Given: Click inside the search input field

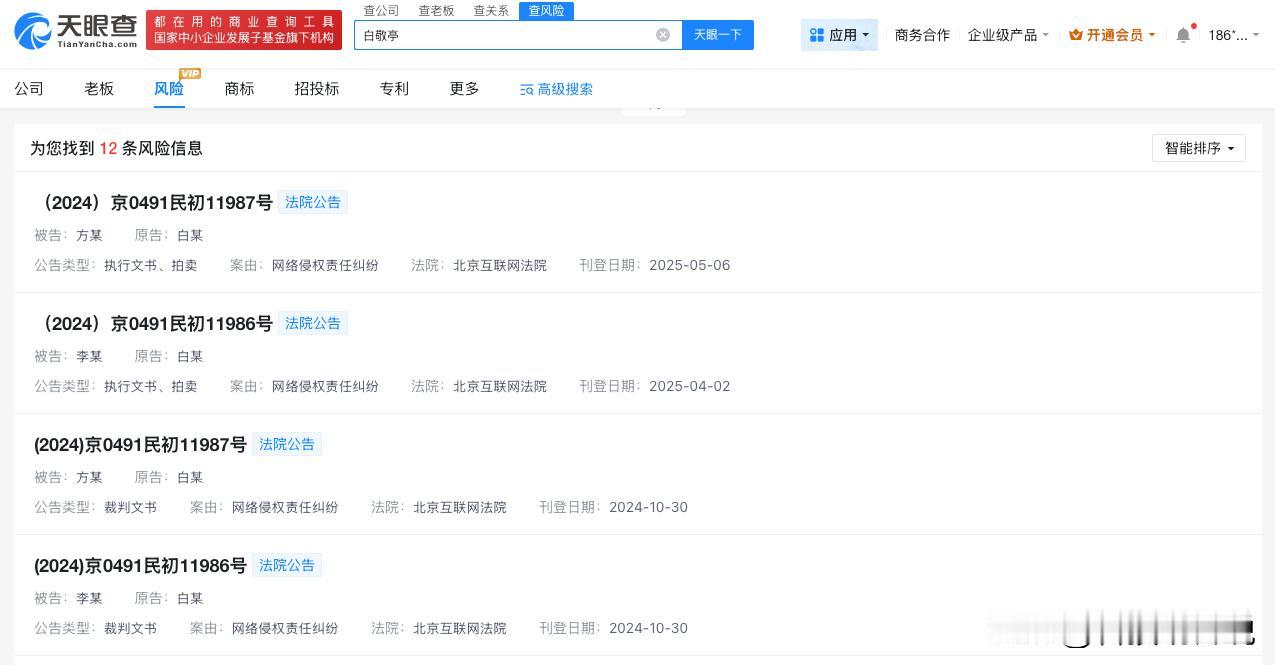Looking at the screenshot, I should coord(500,34).
